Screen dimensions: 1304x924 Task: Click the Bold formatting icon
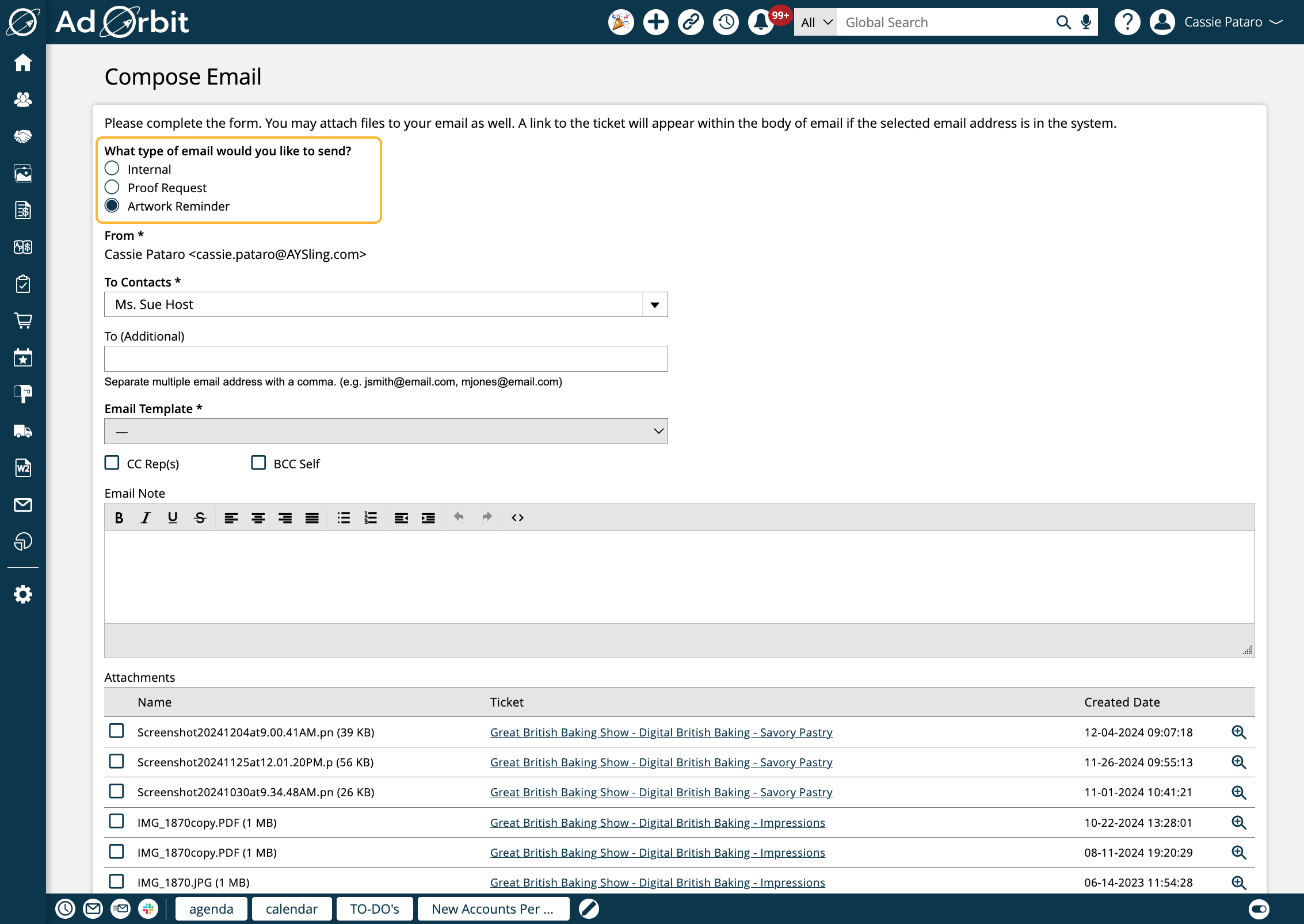[119, 518]
